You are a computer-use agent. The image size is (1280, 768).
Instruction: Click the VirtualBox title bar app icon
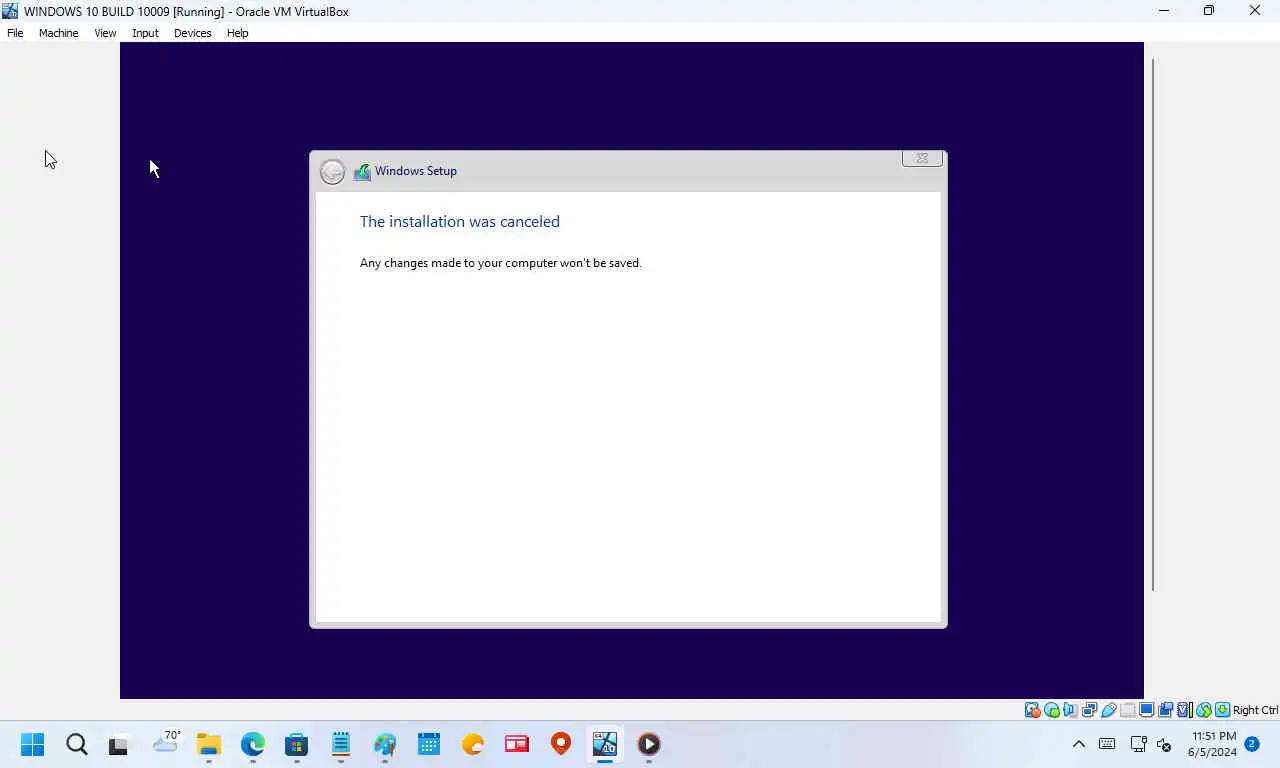coord(11,11)
